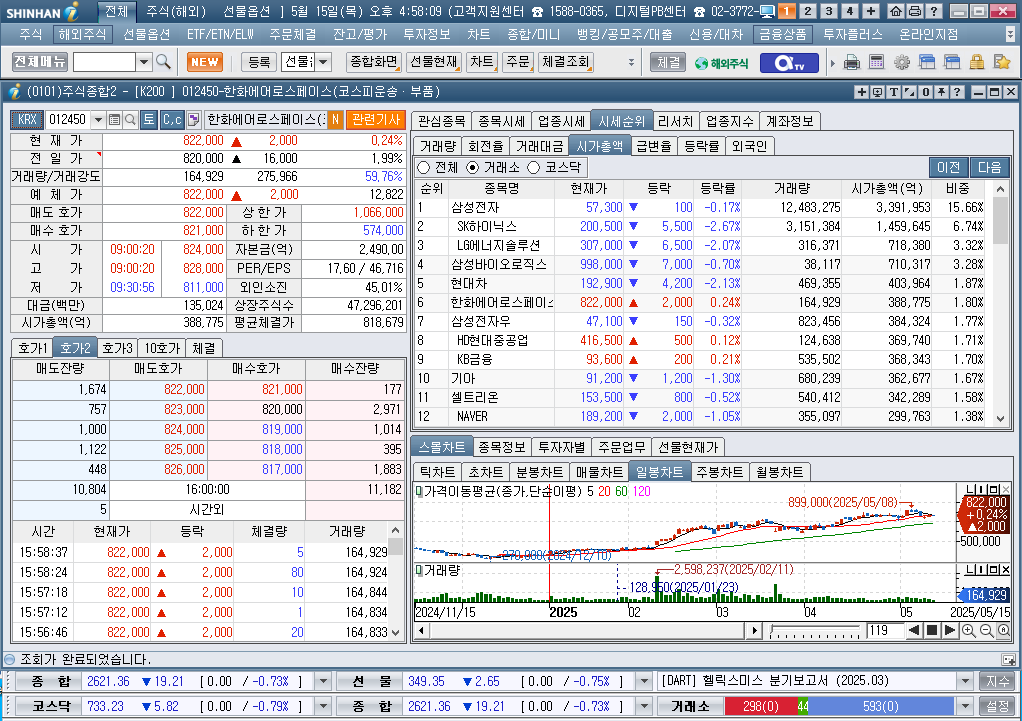Open help via the question mark icon
The width and height of the screenshot is (1022, 721).
click(933, 11)
